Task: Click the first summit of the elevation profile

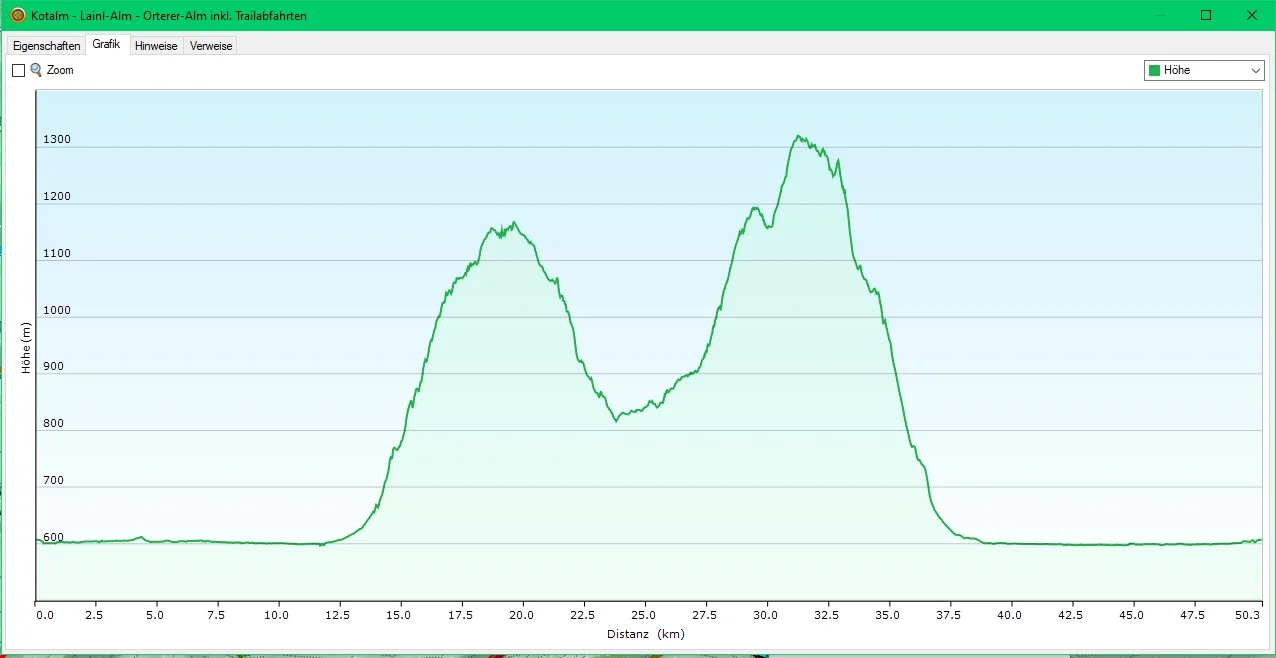Action: click(x=514, y=223)
